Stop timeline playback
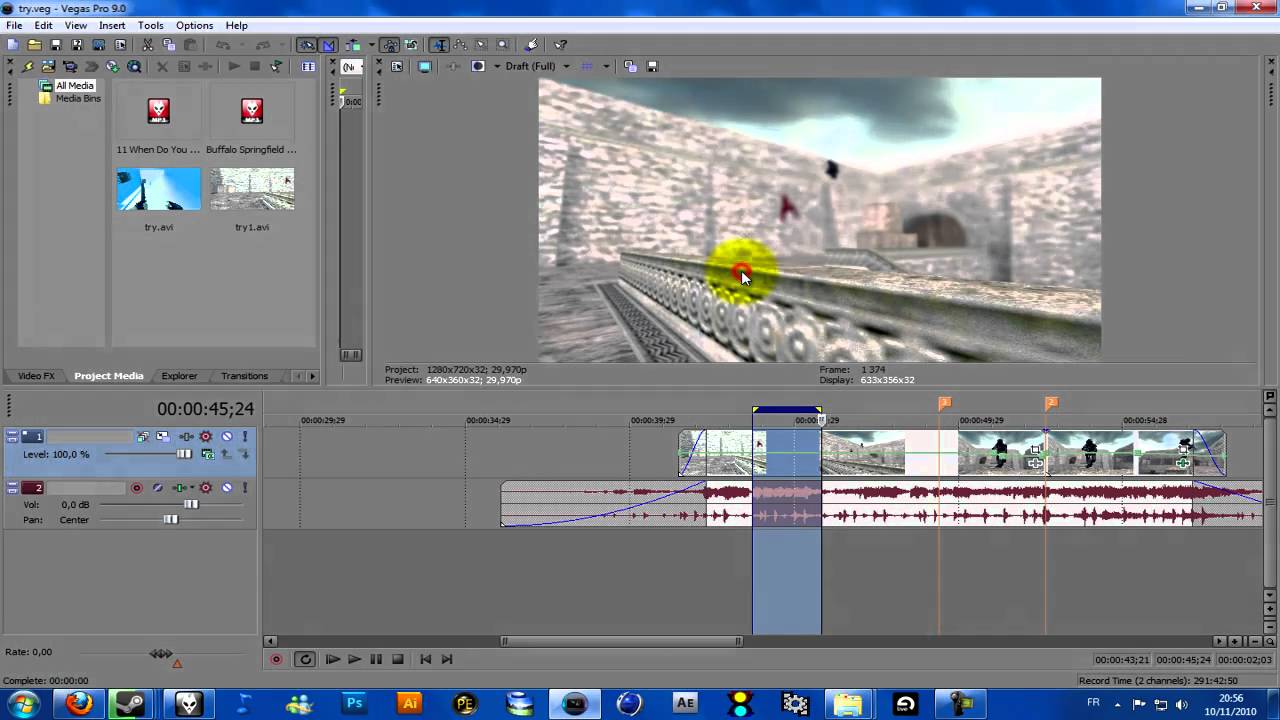 398,659
